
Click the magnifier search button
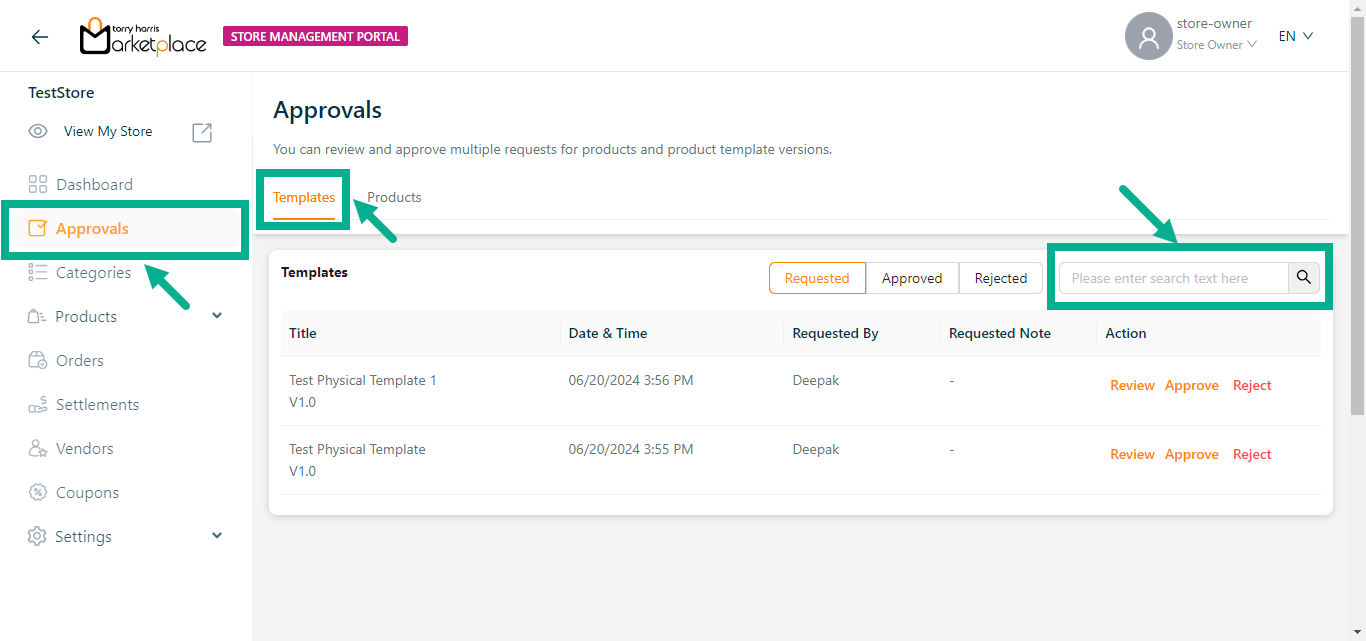tap(1304, 278)
